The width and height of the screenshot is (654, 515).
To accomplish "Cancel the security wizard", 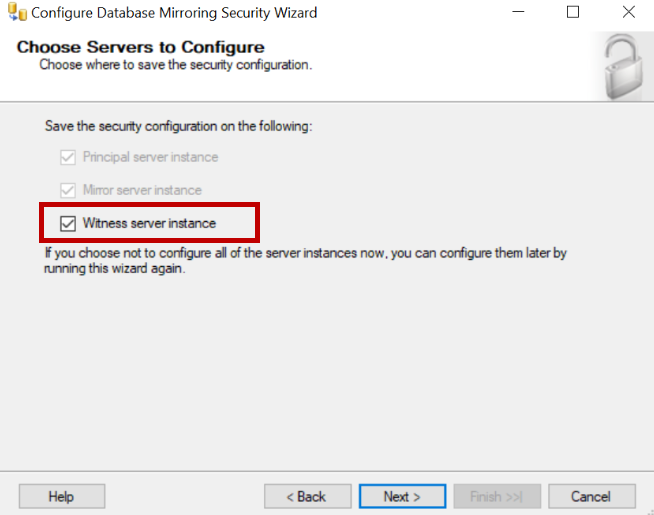I will click(591, 496).
